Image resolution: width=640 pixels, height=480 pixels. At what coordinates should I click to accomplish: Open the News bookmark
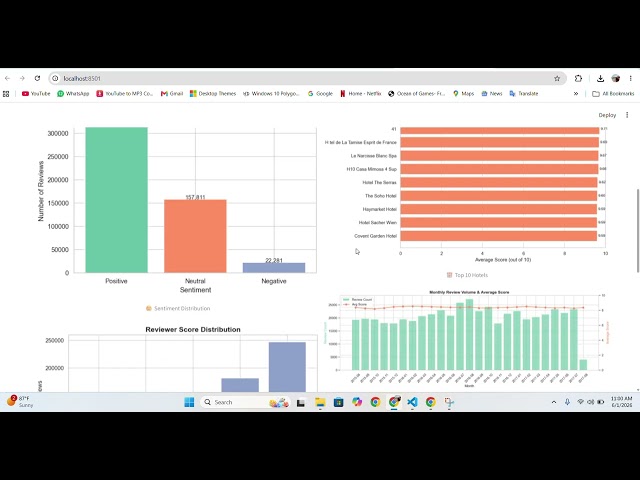tap(492, 93)
